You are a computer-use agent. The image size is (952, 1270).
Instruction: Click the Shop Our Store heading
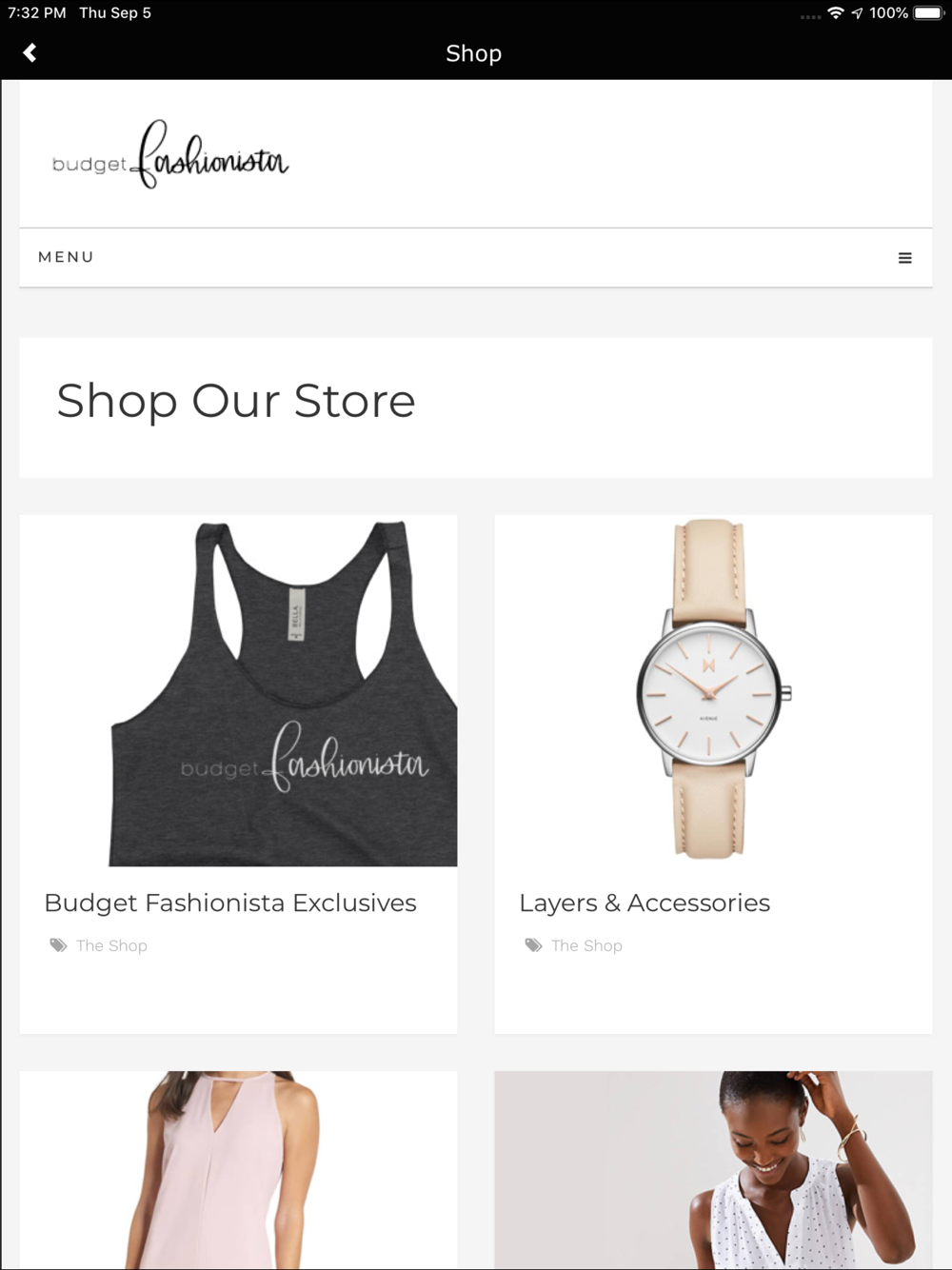236,401
